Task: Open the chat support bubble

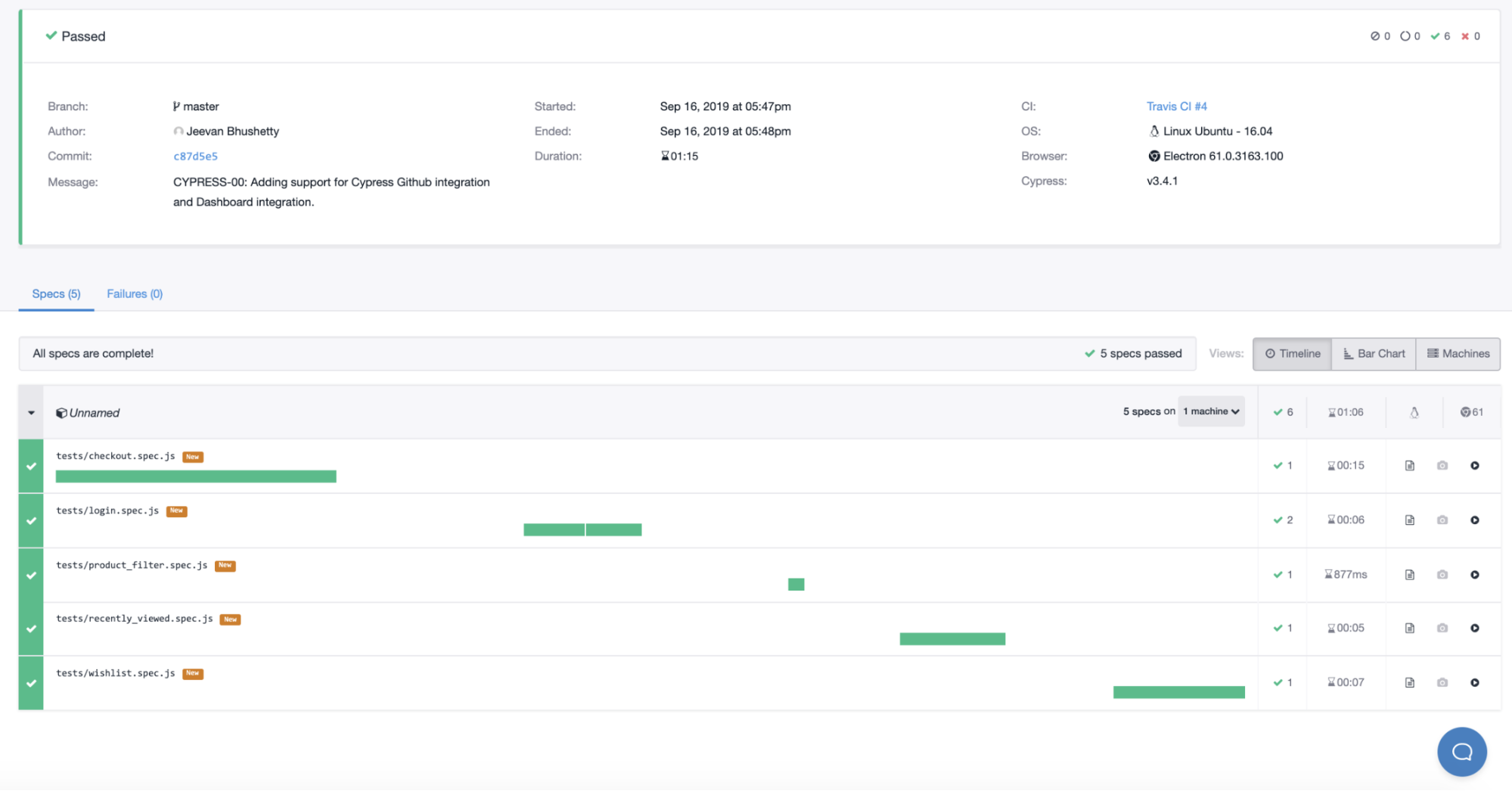Action: click(x=1461, y=752)
